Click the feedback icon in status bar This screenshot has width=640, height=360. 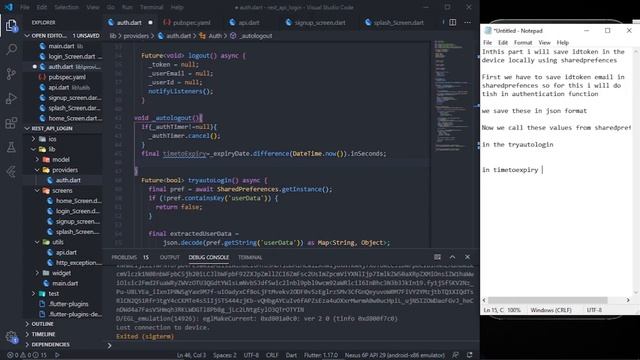point(456,355)
